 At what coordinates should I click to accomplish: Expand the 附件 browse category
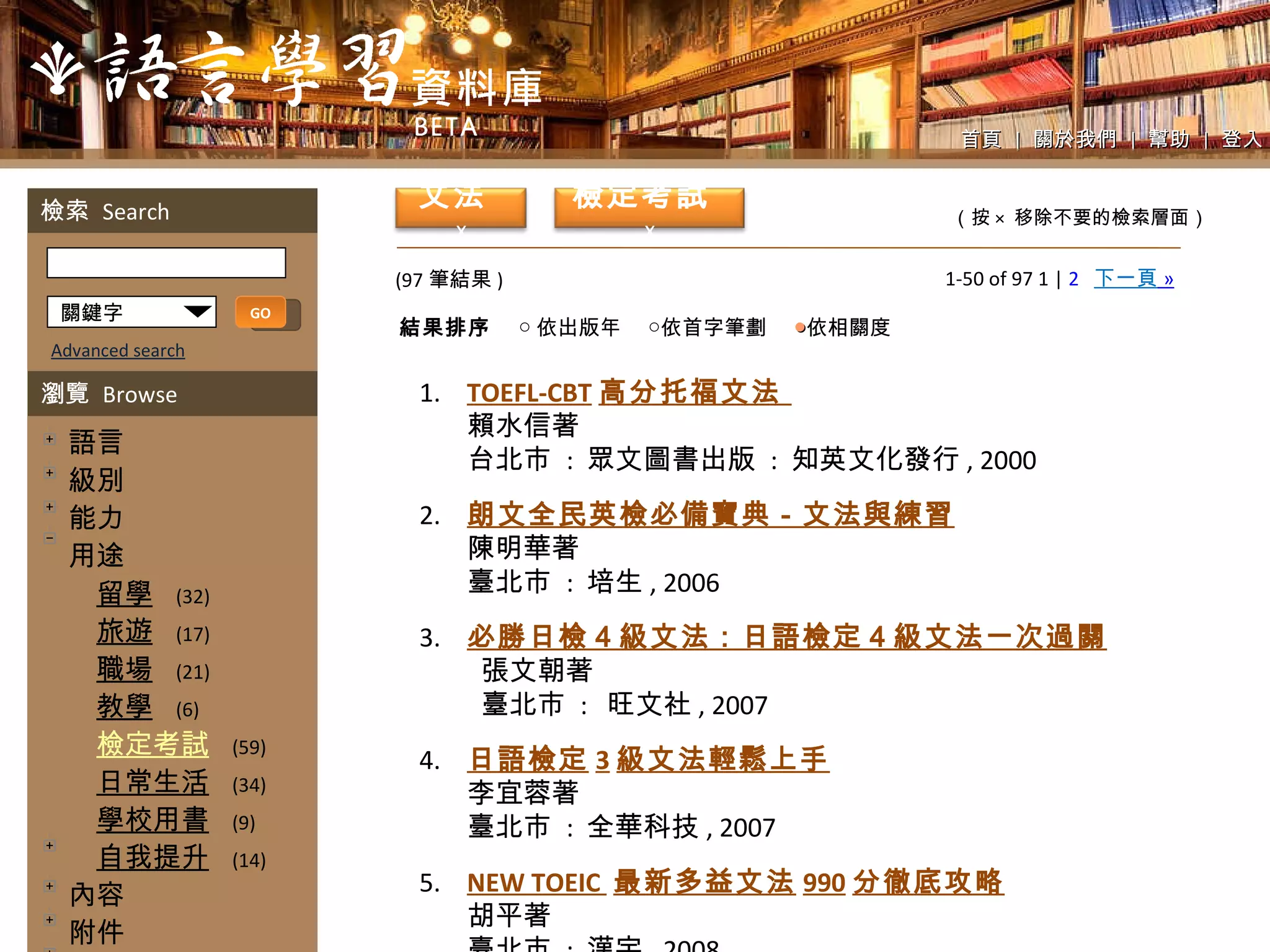(x=50, y=920)
